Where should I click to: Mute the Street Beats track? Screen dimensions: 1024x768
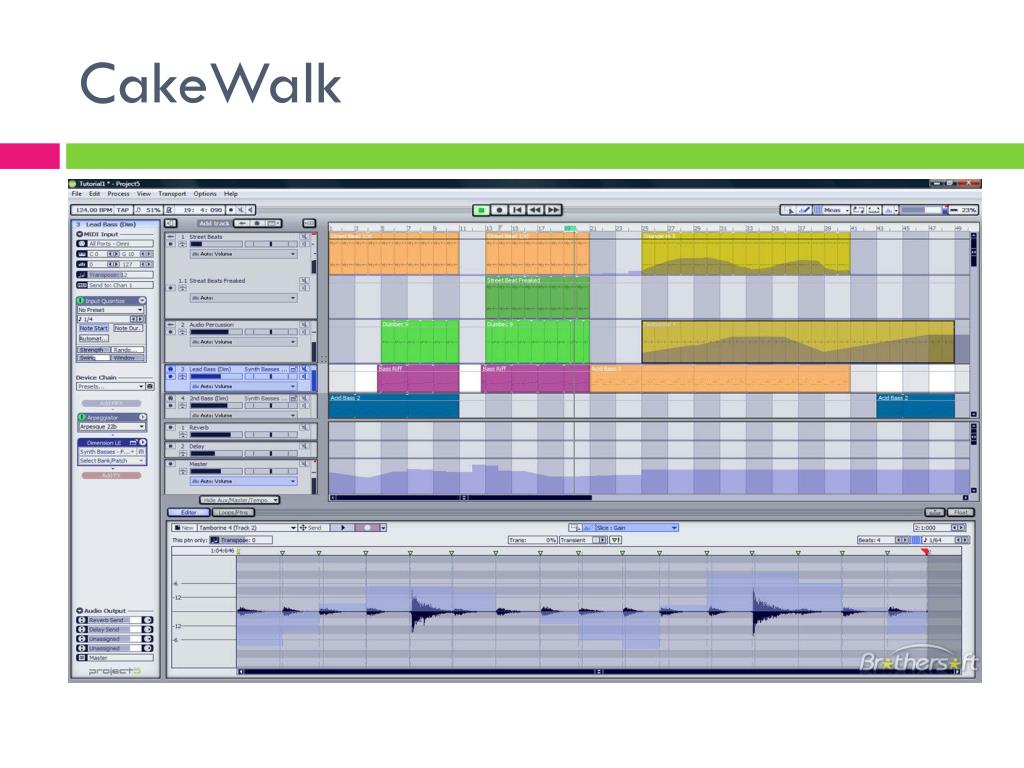(x=304, y=236)
